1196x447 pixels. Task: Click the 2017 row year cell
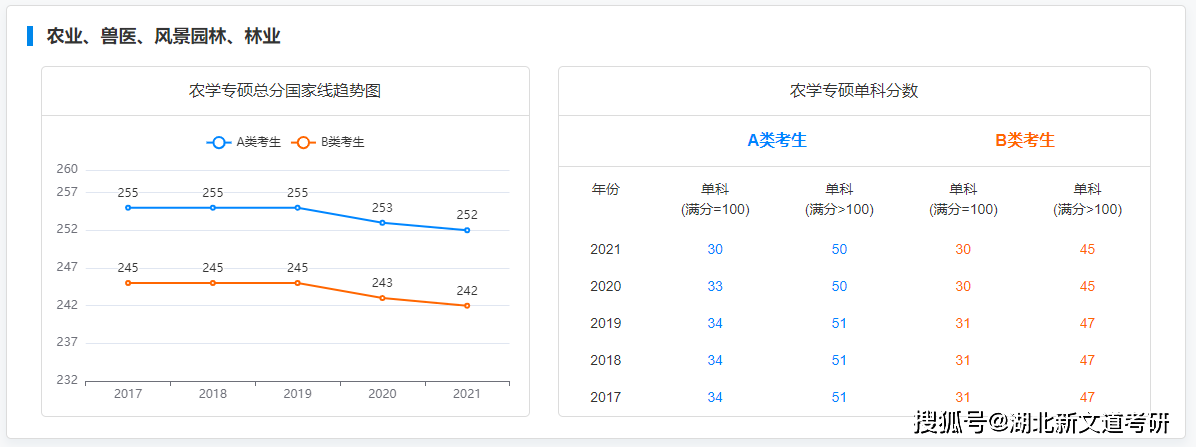605,397
